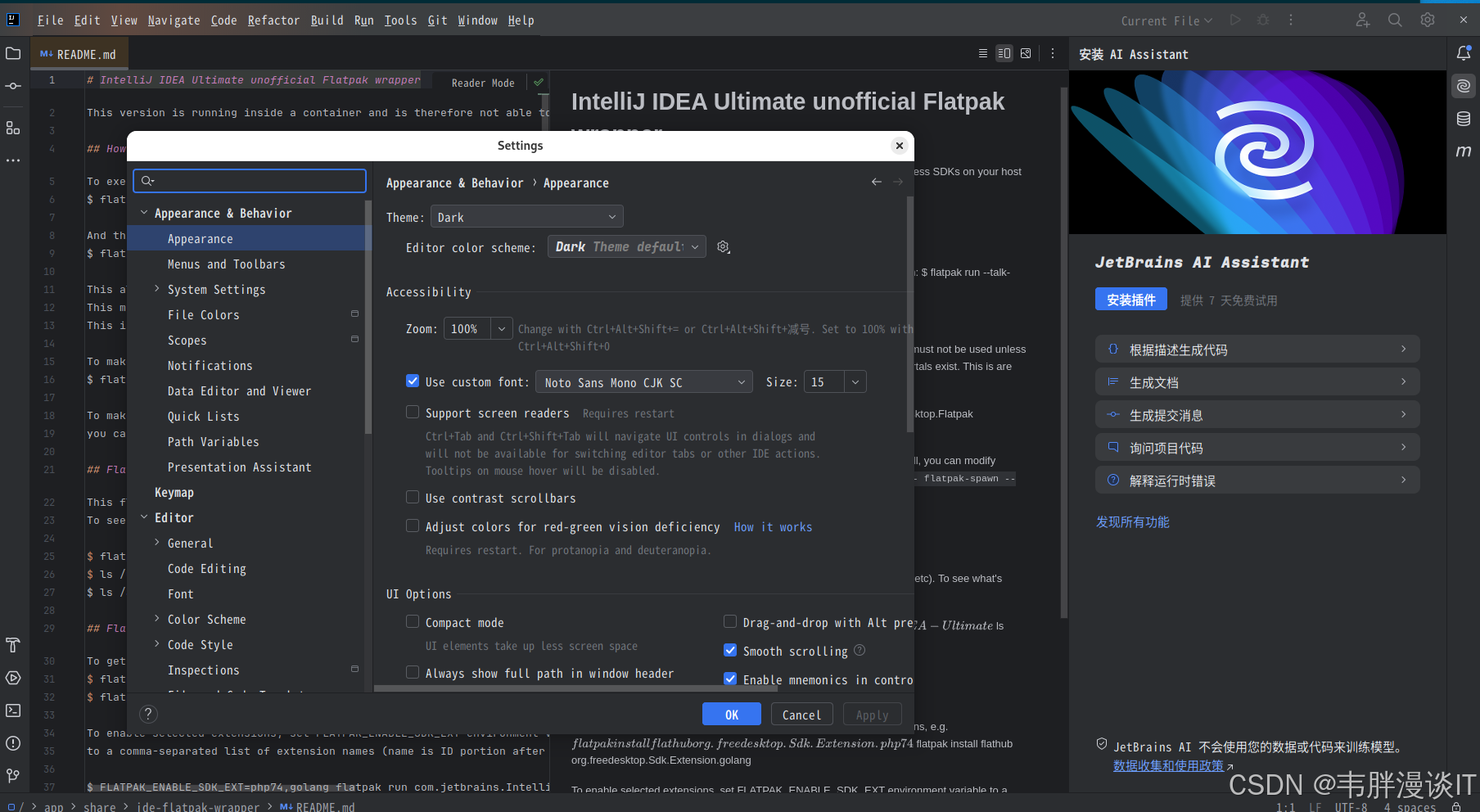The width and height of the screenshot is (1480, 812).
Task: Open 发现所有功能 link
Action: pyautogui.click(x=1133, y=522)
